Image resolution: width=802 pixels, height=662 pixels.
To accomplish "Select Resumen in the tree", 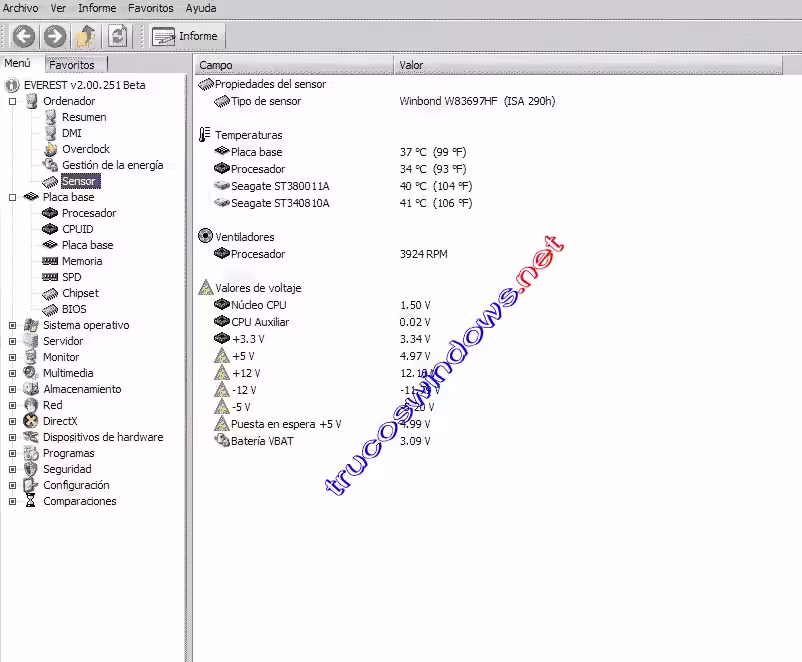I will (x=84, y=117).
